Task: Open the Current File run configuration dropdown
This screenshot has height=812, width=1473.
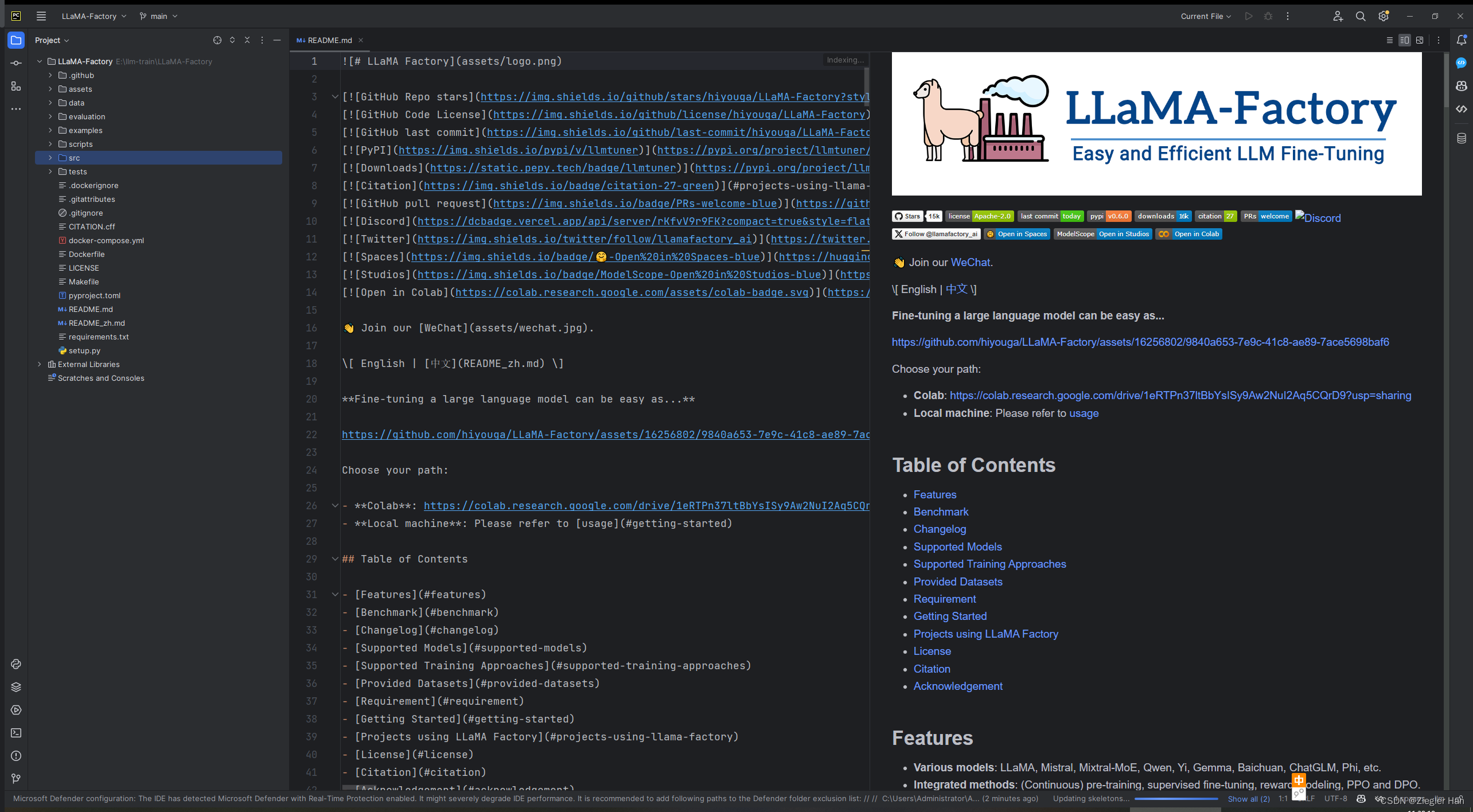Action: [x=1206, y=16]
